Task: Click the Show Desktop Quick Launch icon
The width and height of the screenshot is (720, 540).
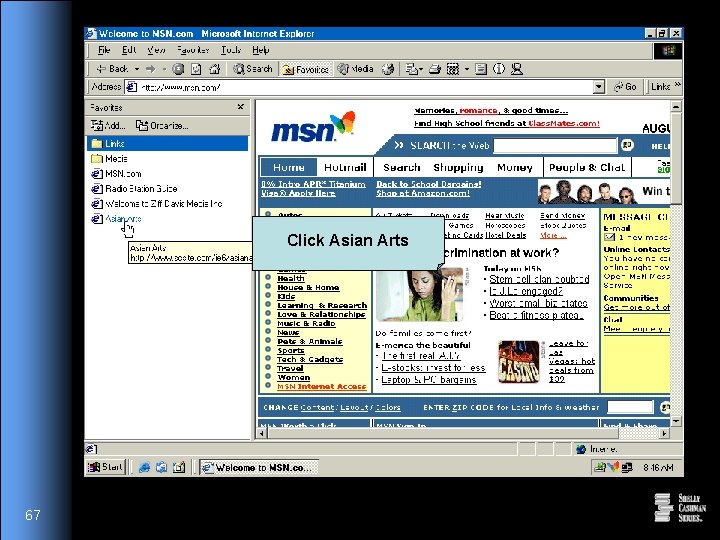Action: pos(179,467)
